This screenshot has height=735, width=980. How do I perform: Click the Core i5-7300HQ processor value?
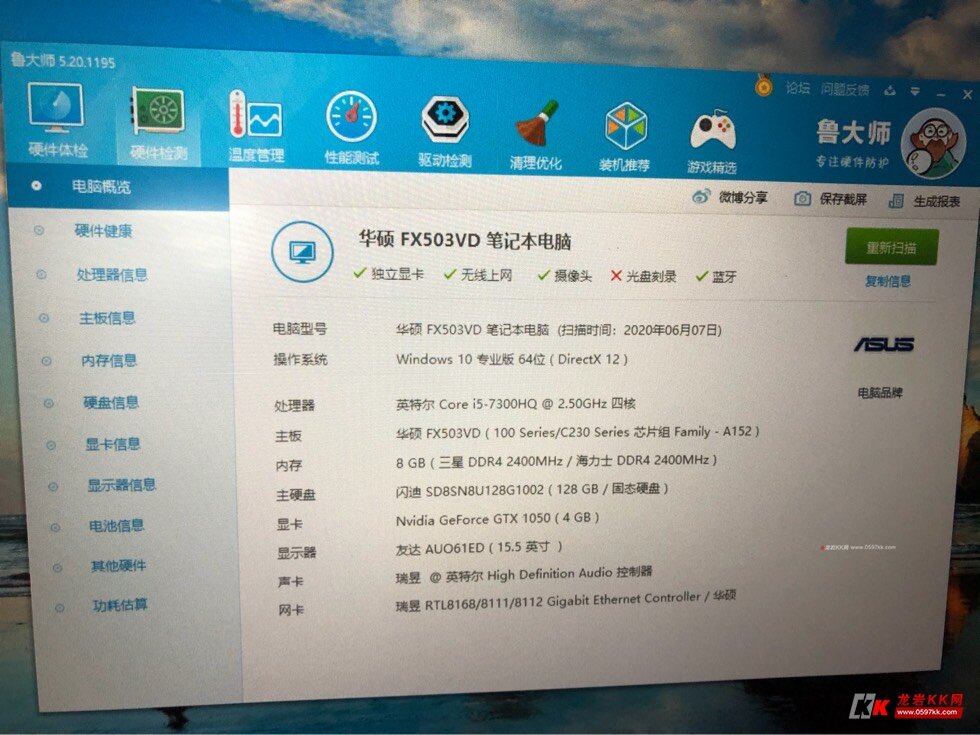[516, 404]
